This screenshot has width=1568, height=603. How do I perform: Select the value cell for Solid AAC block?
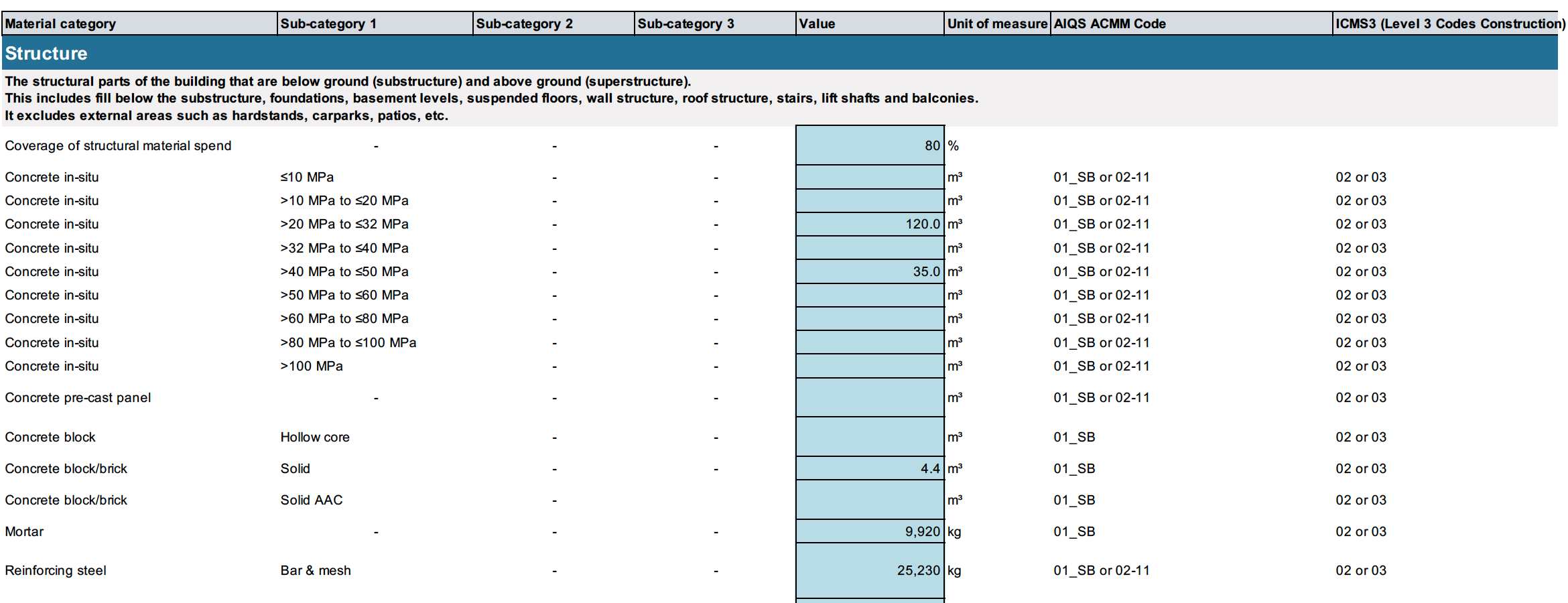869,500
